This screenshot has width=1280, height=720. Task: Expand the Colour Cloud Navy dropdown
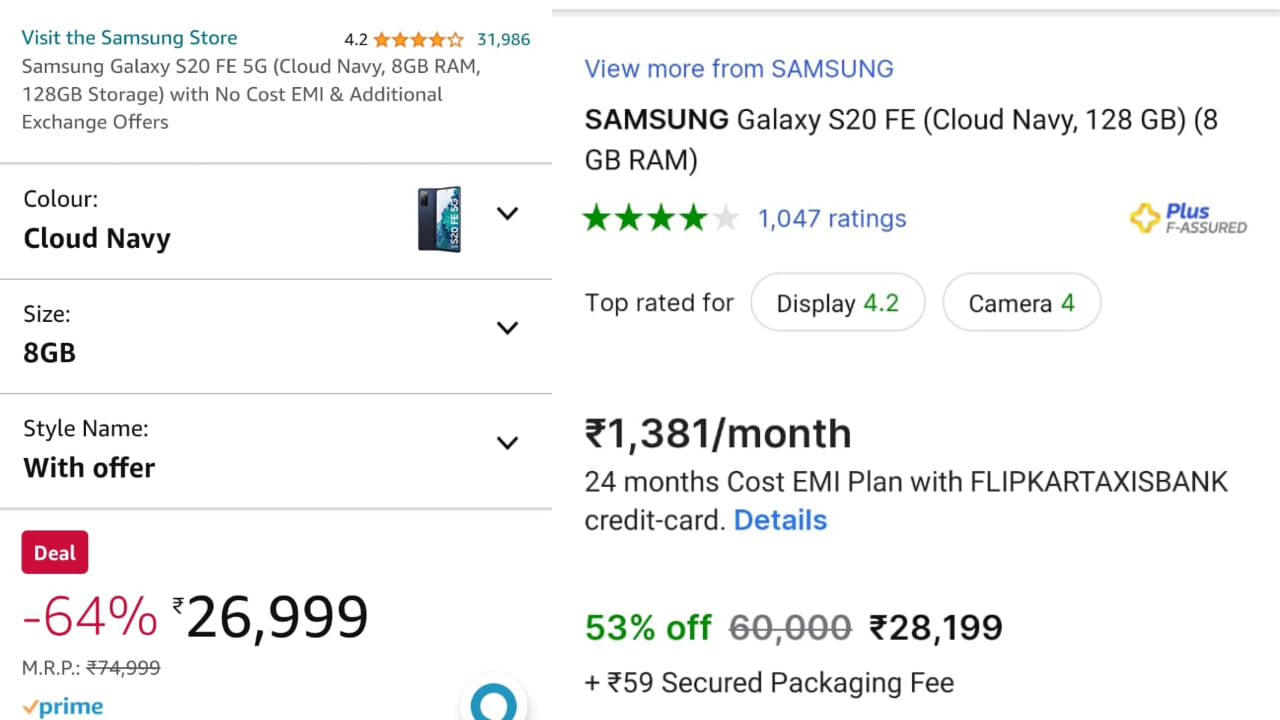[508, 213]
